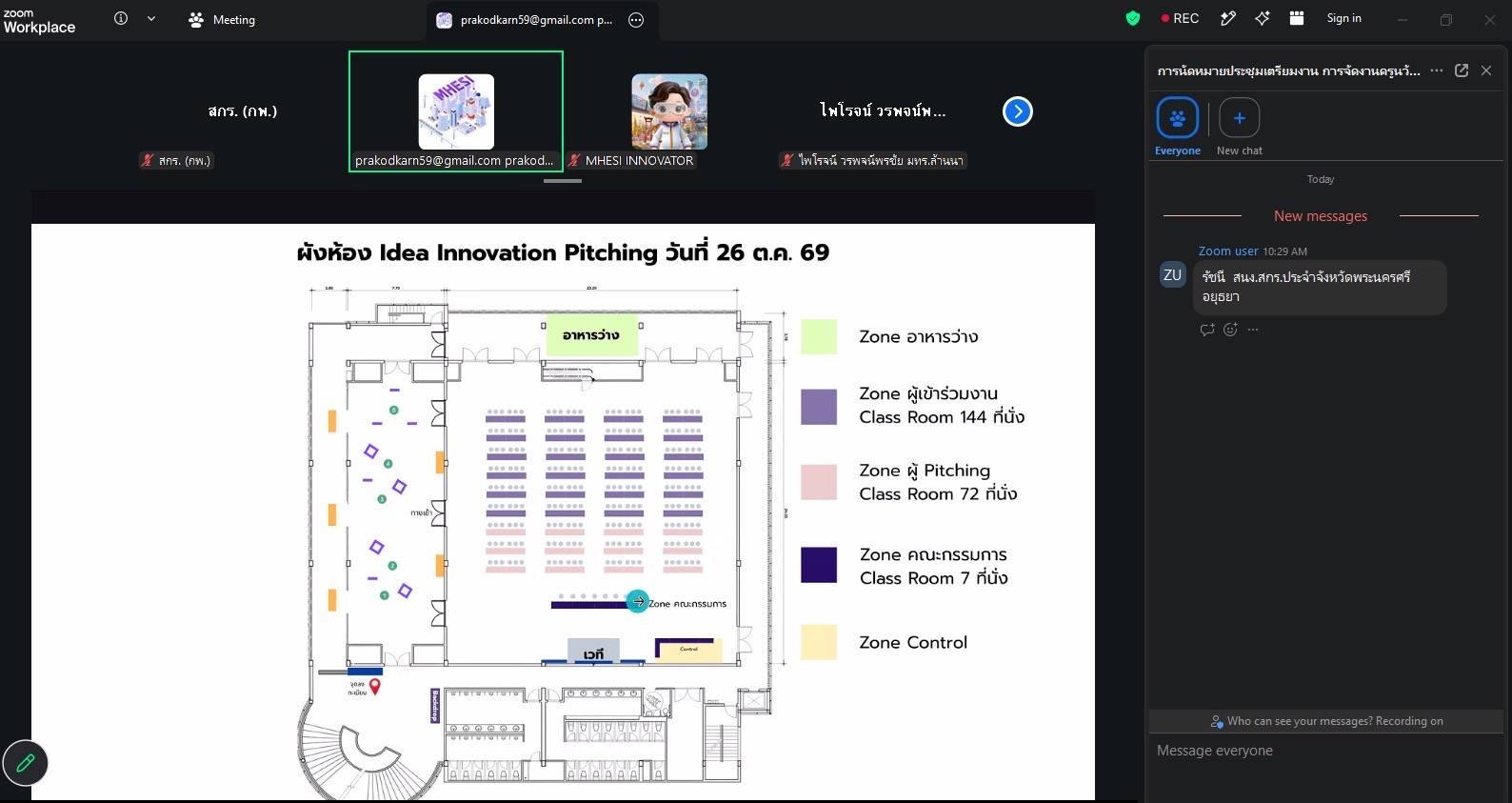Open the meeting info icon
The width and height of the screenshot is (1512, 803).
pos(121,18)
